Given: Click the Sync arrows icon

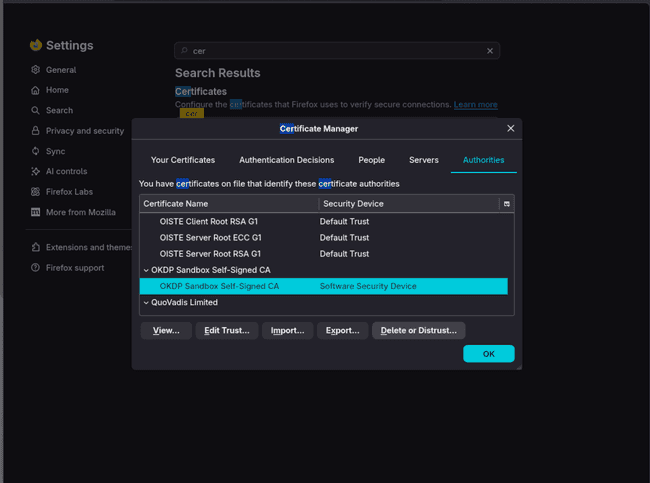Looking at the screenshot, I should (36, 151).
